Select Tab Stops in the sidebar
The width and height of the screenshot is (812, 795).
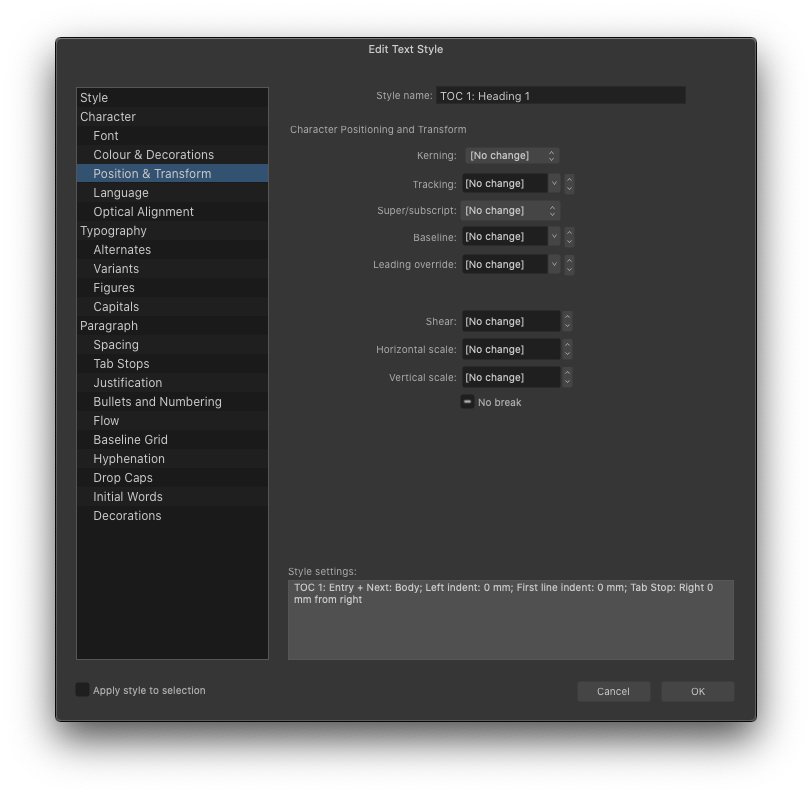point(120,363)
